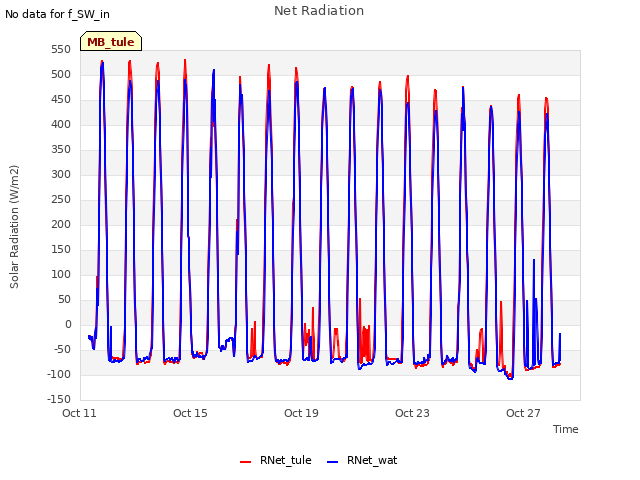The width and height of the screenshot is (640, 480).
Task: Click the 0 y-axis tick label
Action: (x=68, y=324)
